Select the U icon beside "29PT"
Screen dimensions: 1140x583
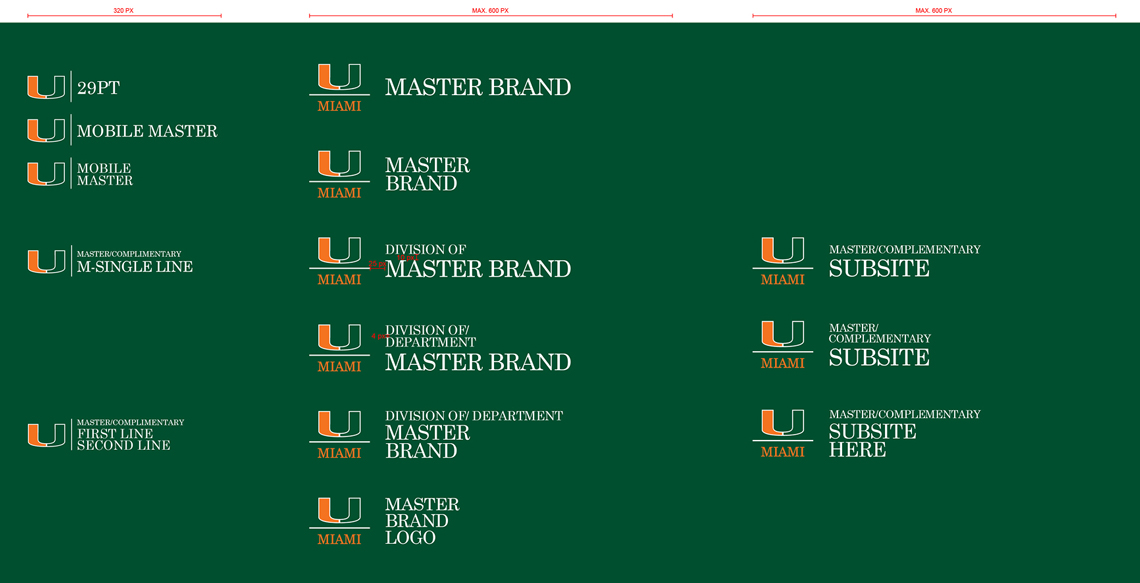click(45, 86)
